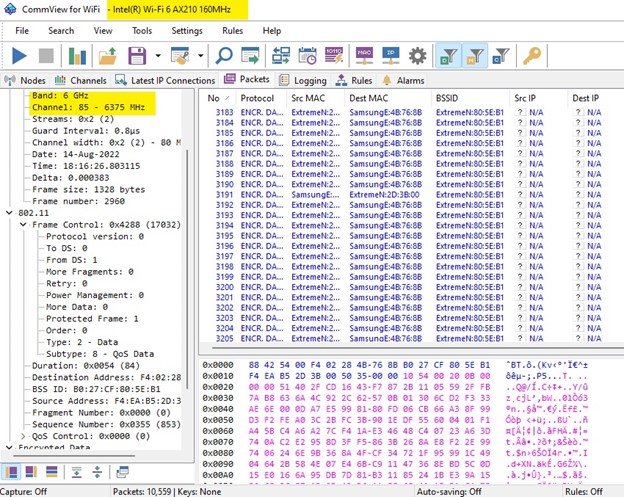This screenshot has width=624, height=497.
Task: Open the save icon dropdown arrow
Action: click(158, 56)
